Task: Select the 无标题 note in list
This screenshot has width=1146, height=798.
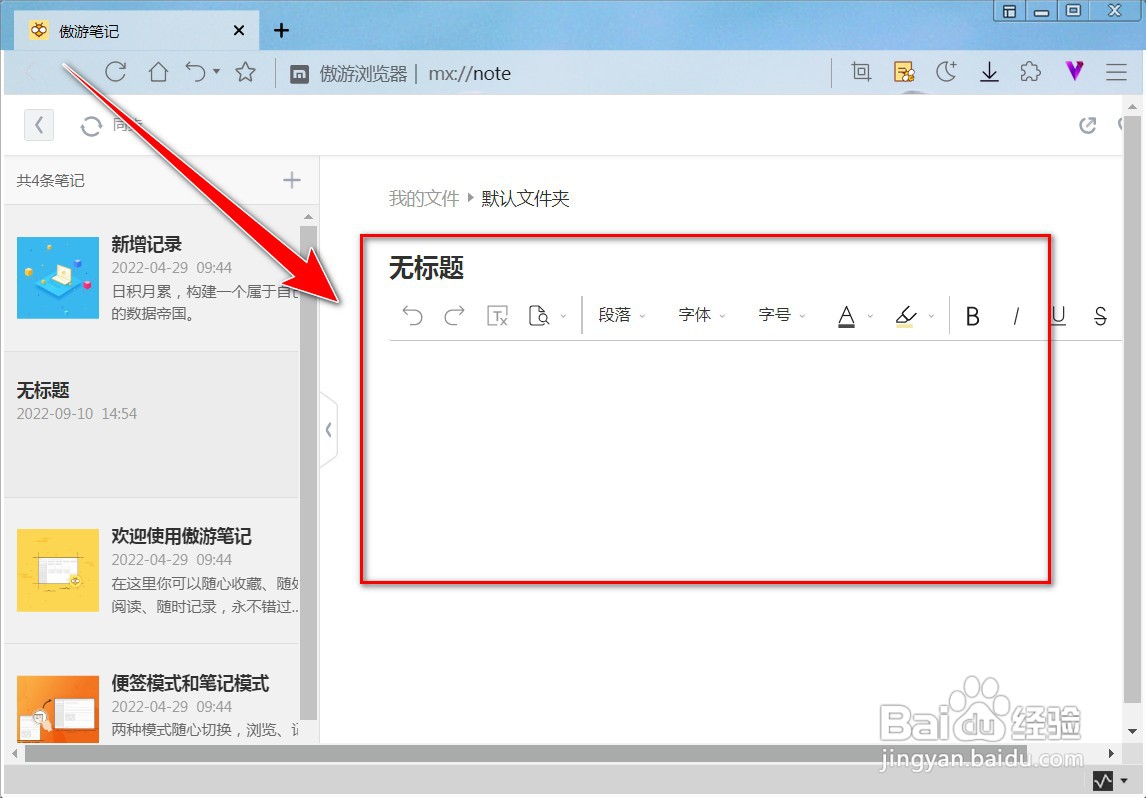Action: [152, 425]
